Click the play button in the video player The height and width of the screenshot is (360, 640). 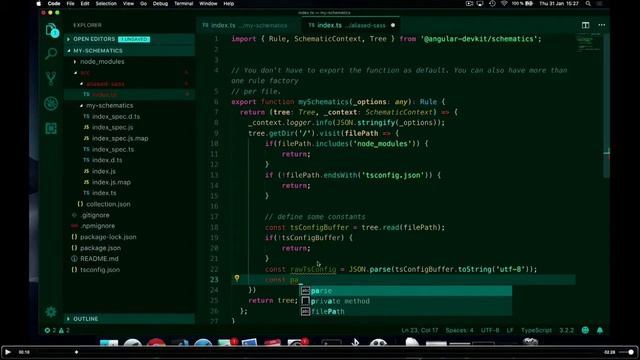[7, 352]
